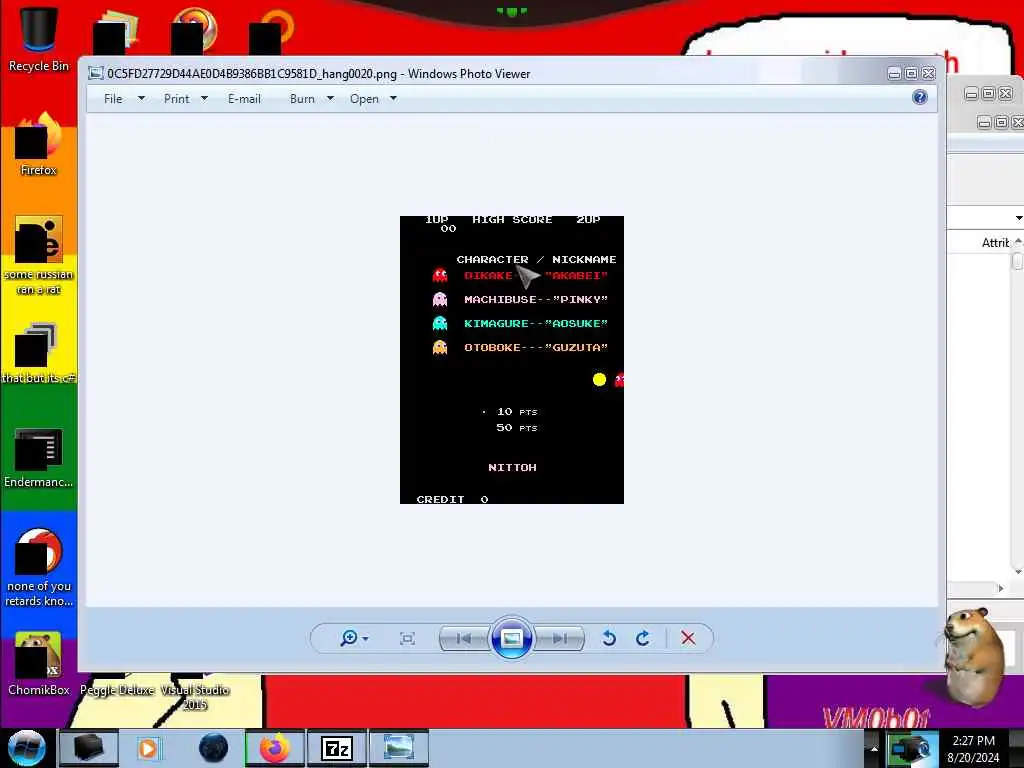This screenshot has width=1024, height=768.
Task: Click the Attrib column header behind
Action: (997, 243)
